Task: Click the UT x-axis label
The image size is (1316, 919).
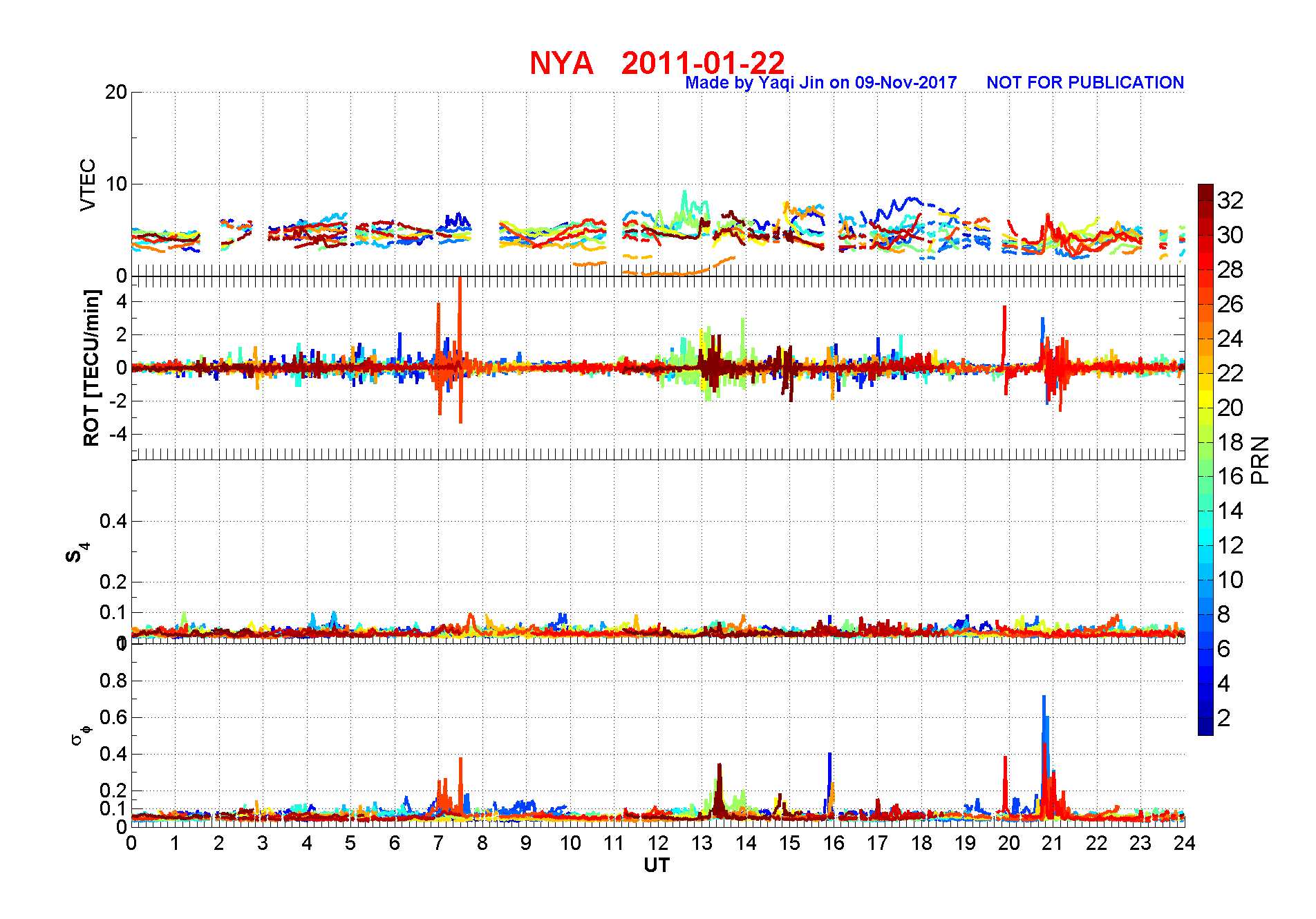Action: coord(657,865)
